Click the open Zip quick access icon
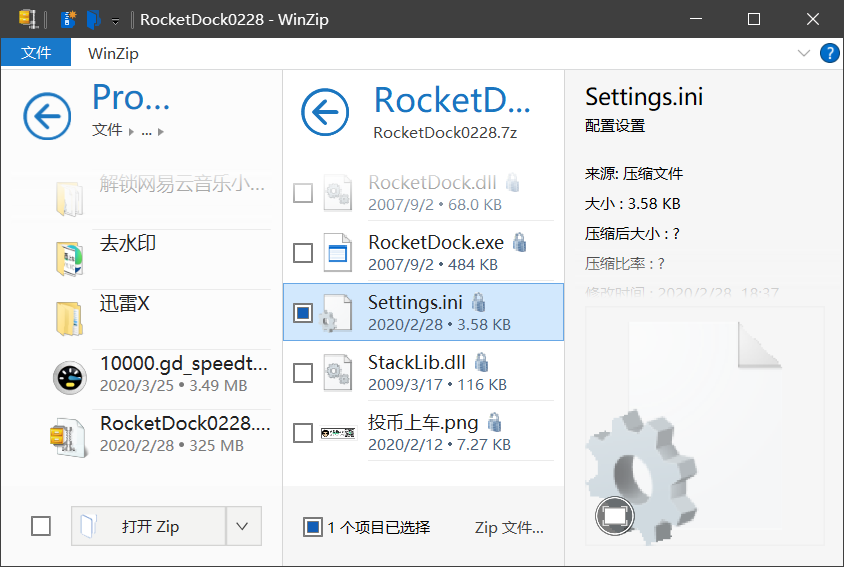Image resolution: width=844 pixels, height=567 pixels. [x=94, y=19]
